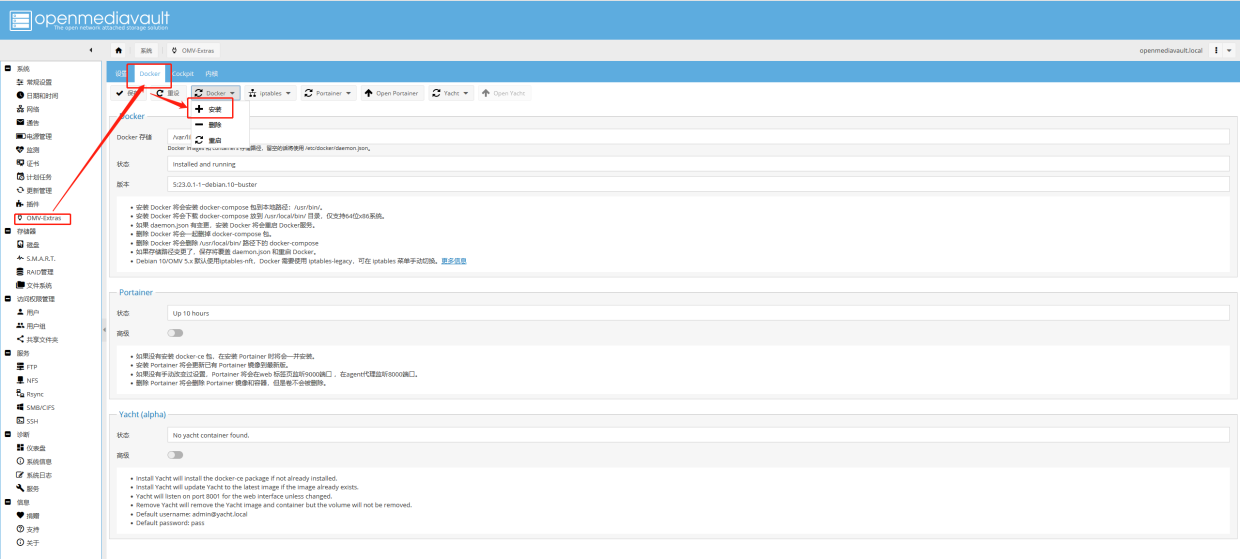Switch to the 设置 settings tab
The width and height of the screenshot is (1240, 559).
click(x=120, y=73)
